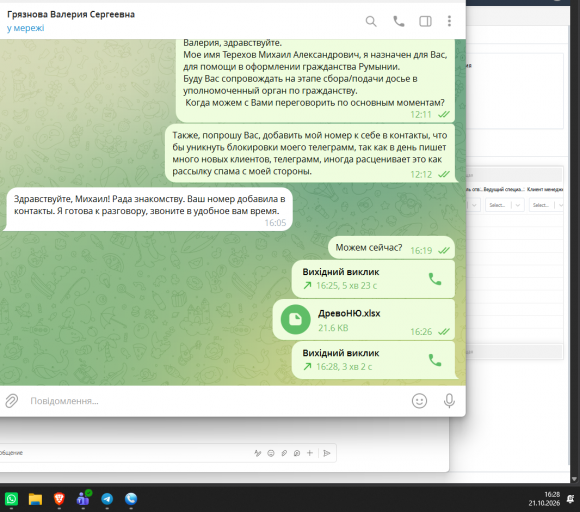
Task: Open the ДревоНЮ.xlsx file icon
Action: (296, 319)
